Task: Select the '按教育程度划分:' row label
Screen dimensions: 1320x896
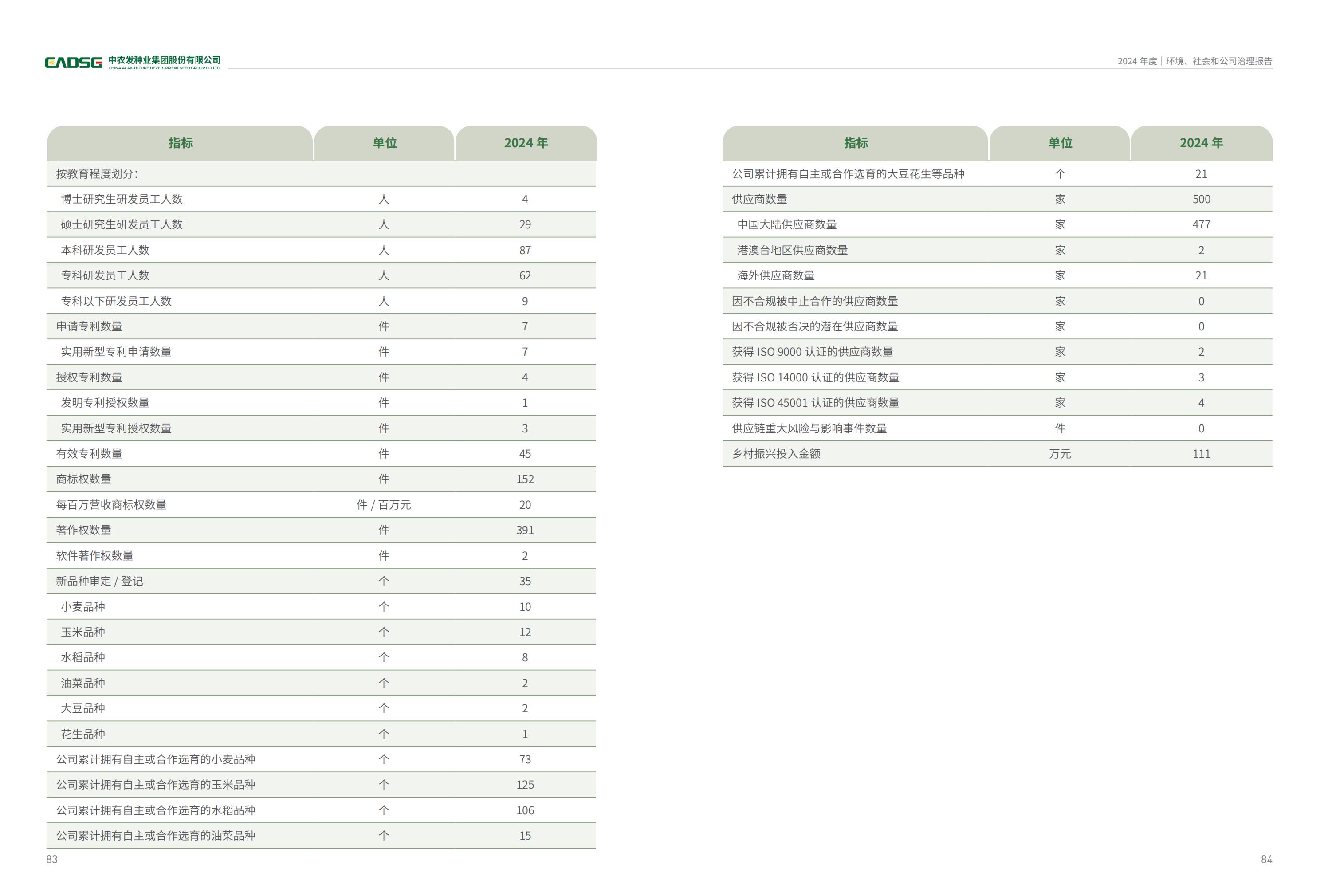Action: (97, 174)
